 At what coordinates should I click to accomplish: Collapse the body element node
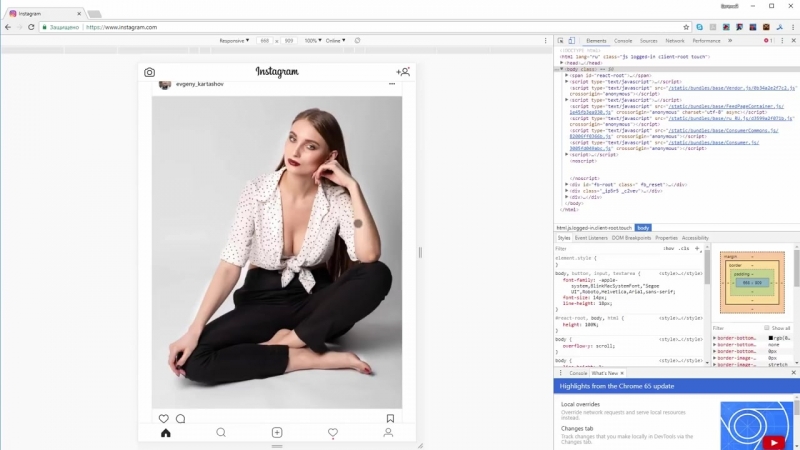(x=562, y=69)
